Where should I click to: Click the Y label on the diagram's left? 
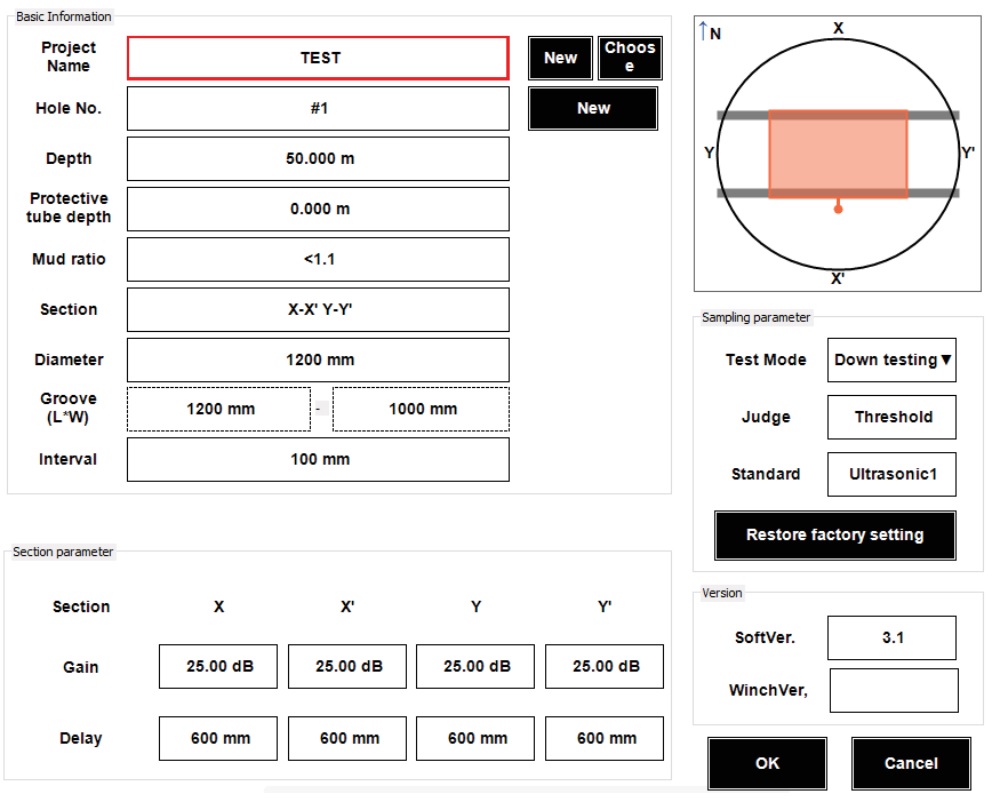click(x=711, y=153)
